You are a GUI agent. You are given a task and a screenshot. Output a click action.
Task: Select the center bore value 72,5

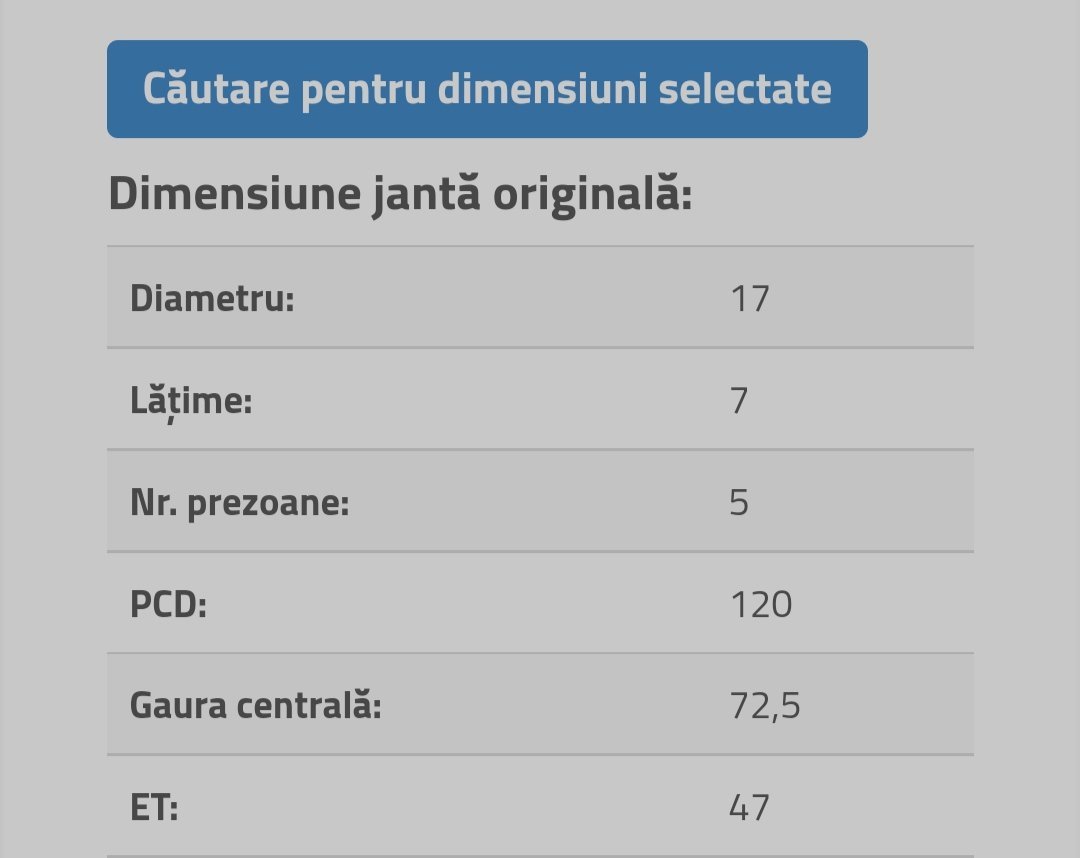click(x=765, y=707)
